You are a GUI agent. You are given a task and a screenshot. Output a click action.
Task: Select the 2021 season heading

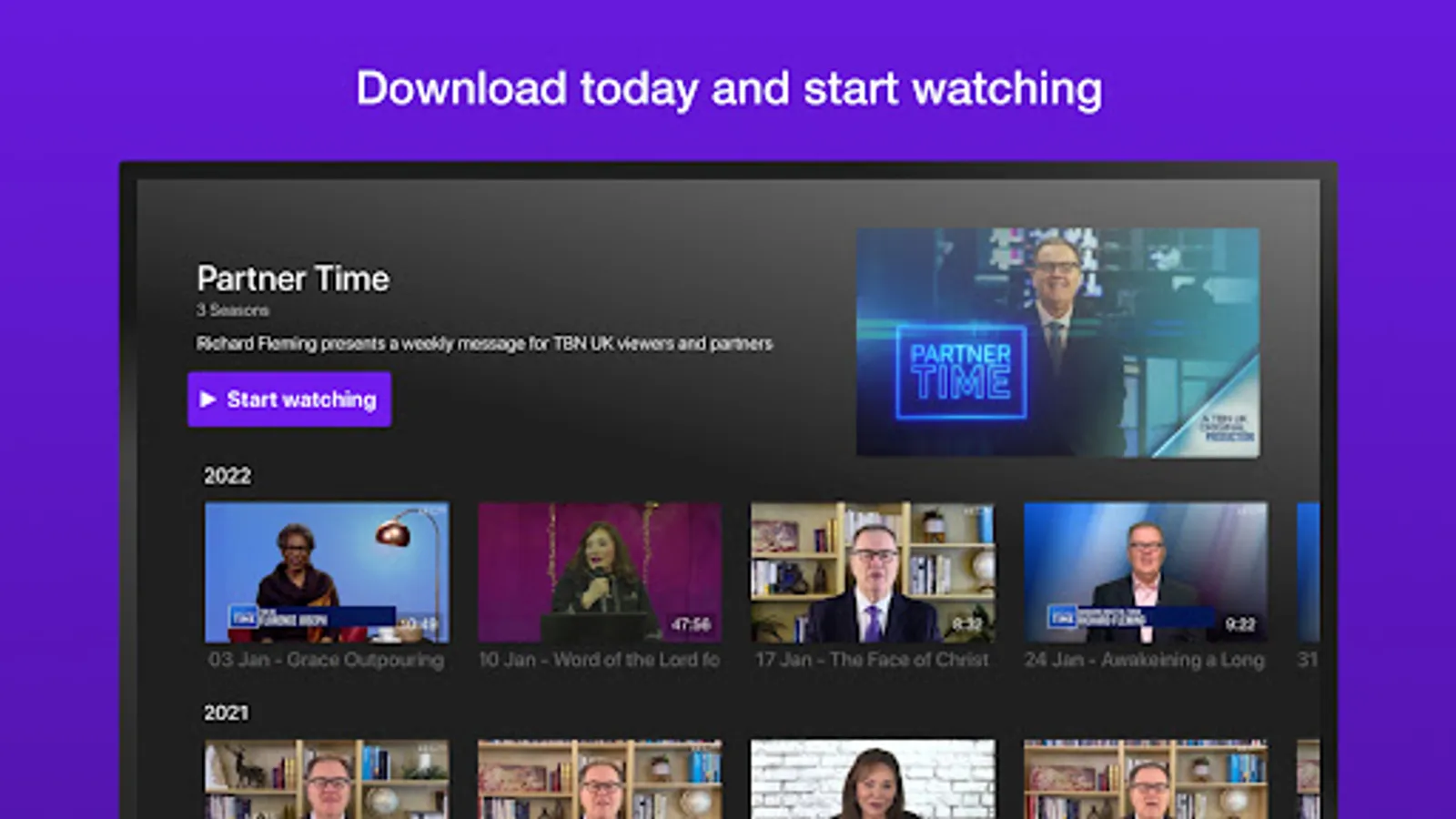point(226,713)
